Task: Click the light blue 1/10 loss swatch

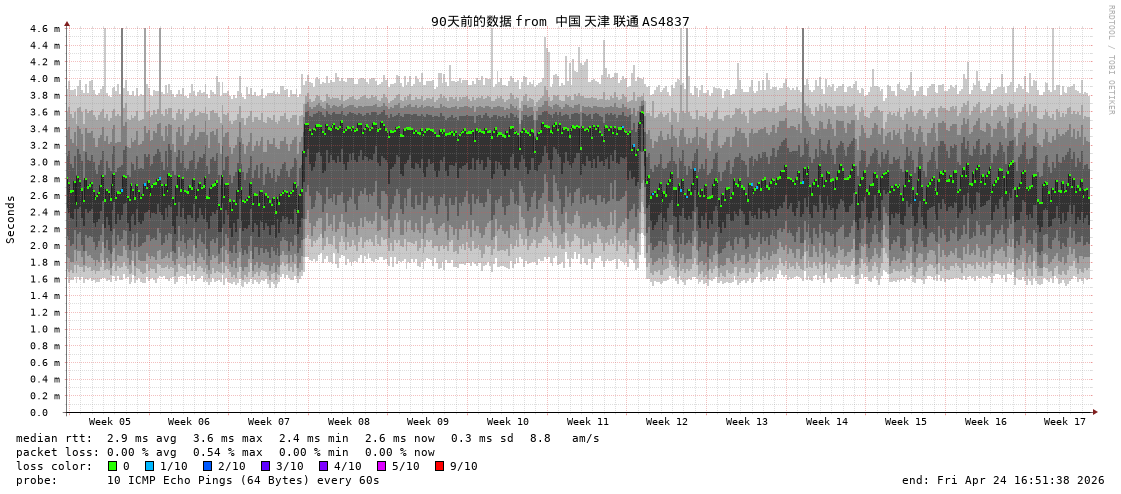Action: (x=149, y=466)
